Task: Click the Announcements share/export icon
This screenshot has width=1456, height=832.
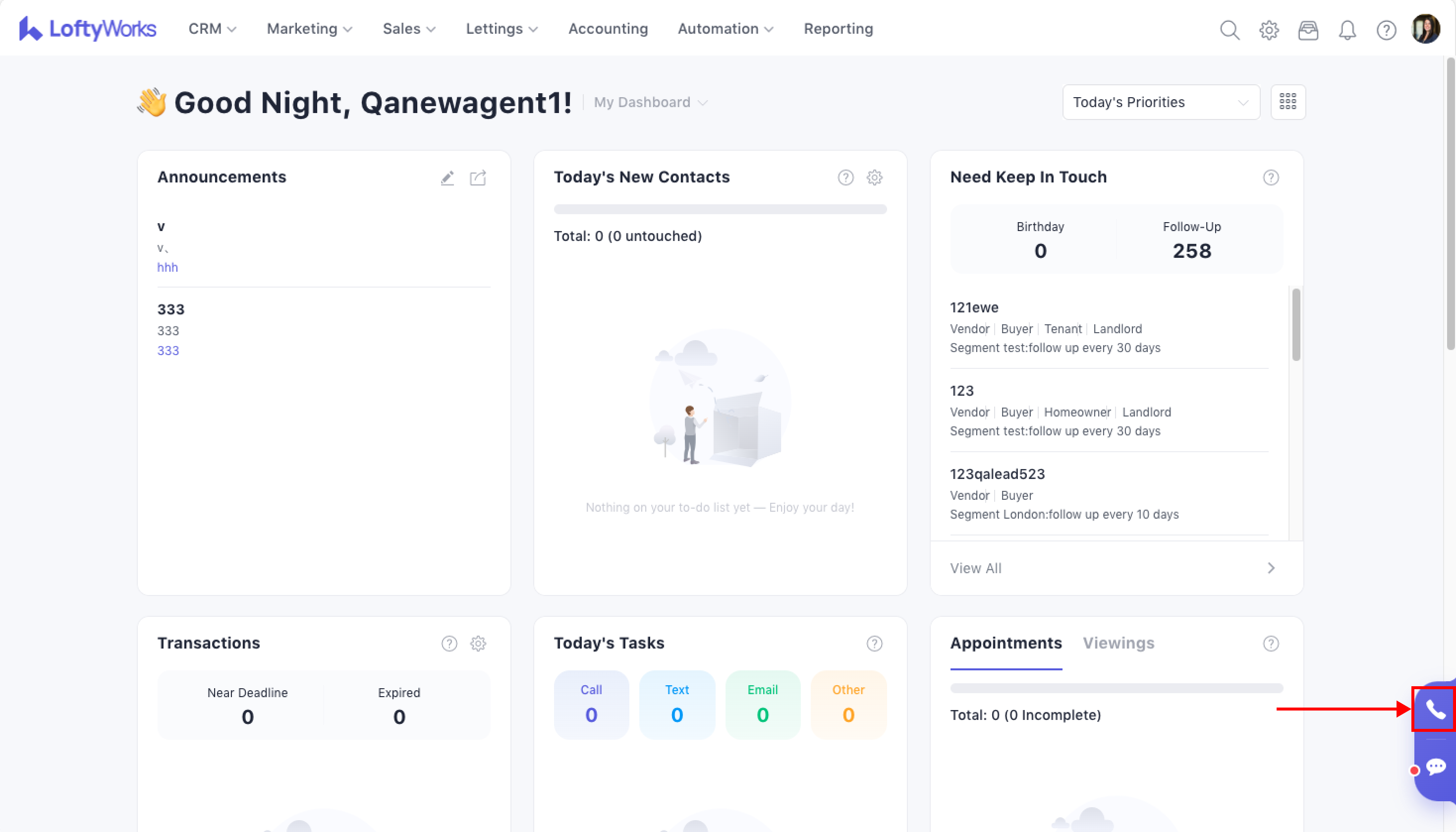Action: coord(478,178)
